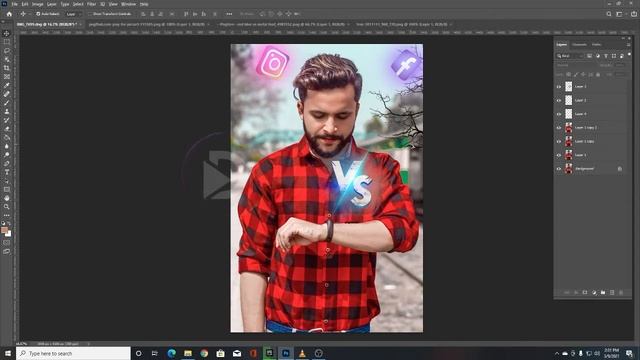This screenshot has width=640, height=360.
Task: Go to the Home screen icon
Action: click(x=9, y=14)
